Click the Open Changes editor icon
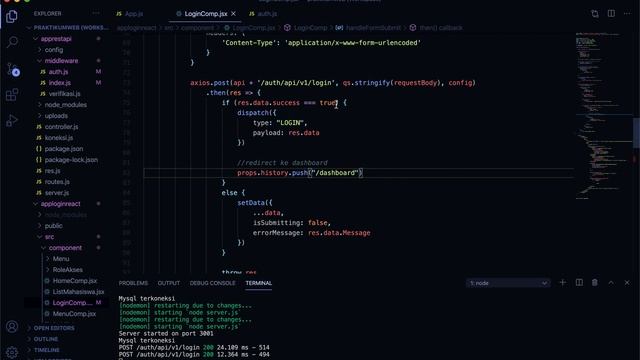Viewport: 640px width, 360px height. [595, 14]
